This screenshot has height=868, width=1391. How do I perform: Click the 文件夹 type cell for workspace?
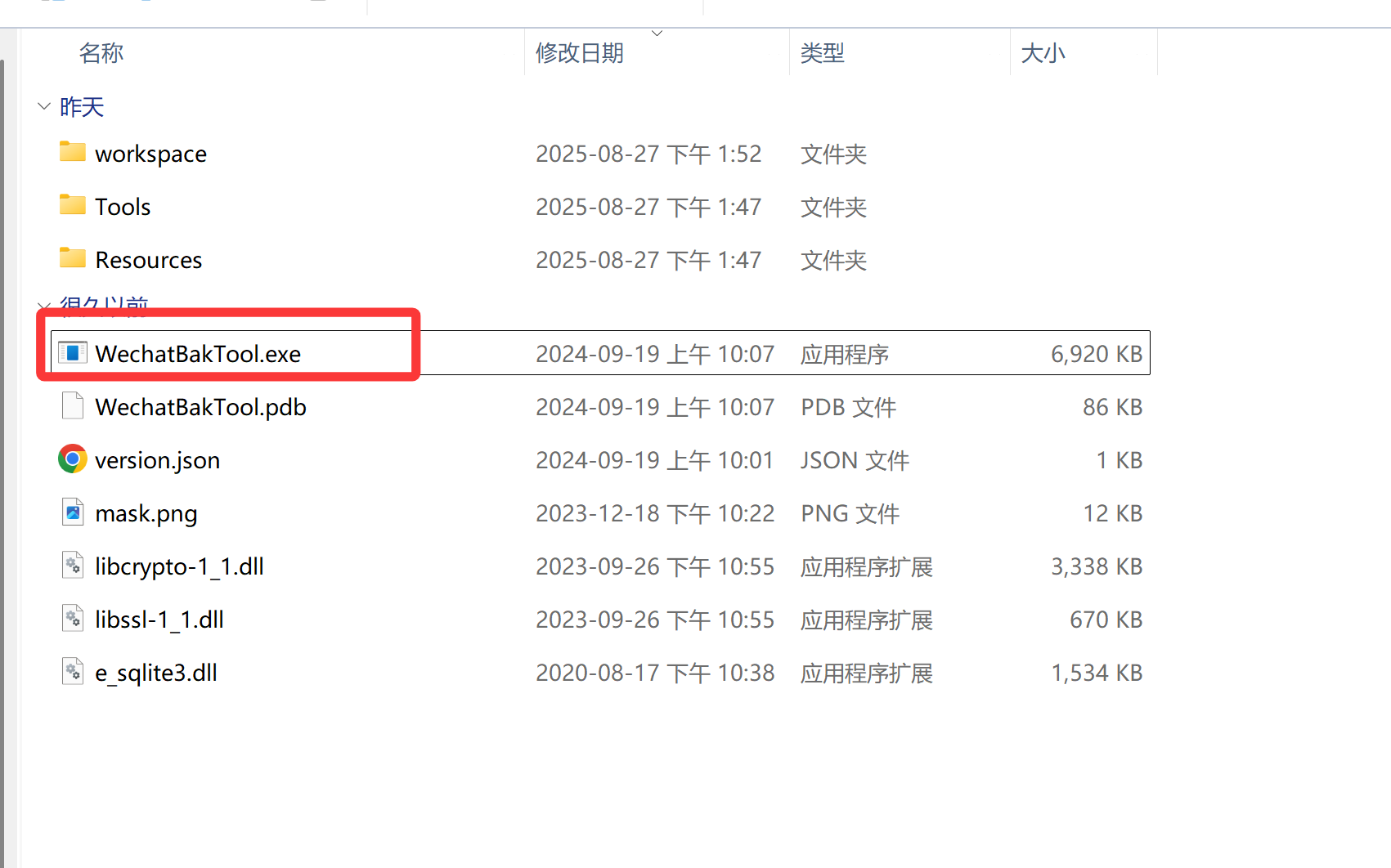click(834, 154)
